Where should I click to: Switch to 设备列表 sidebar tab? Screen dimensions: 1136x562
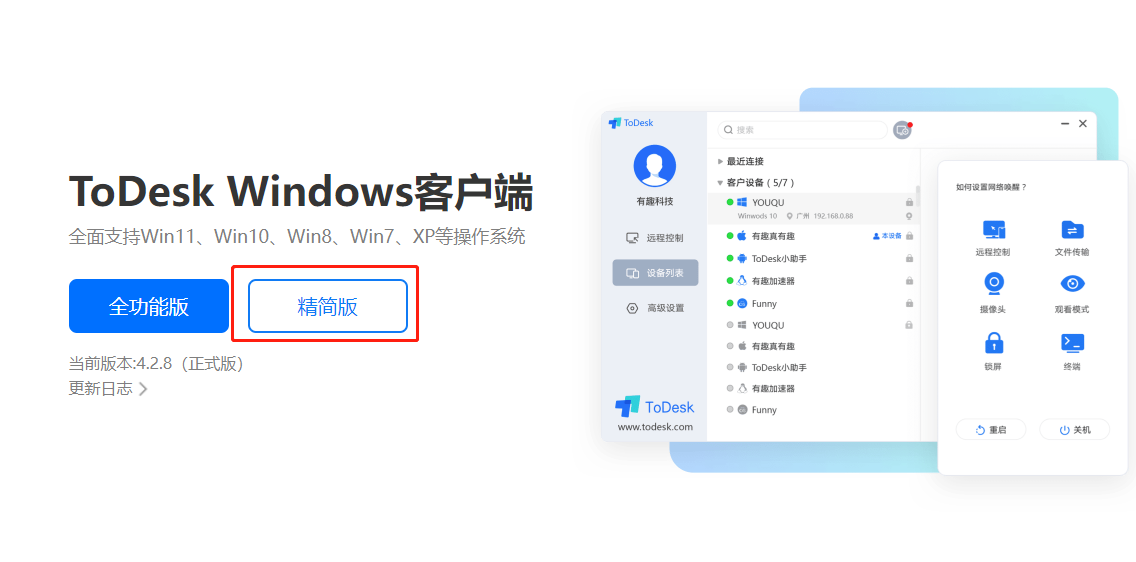(655, 273)
